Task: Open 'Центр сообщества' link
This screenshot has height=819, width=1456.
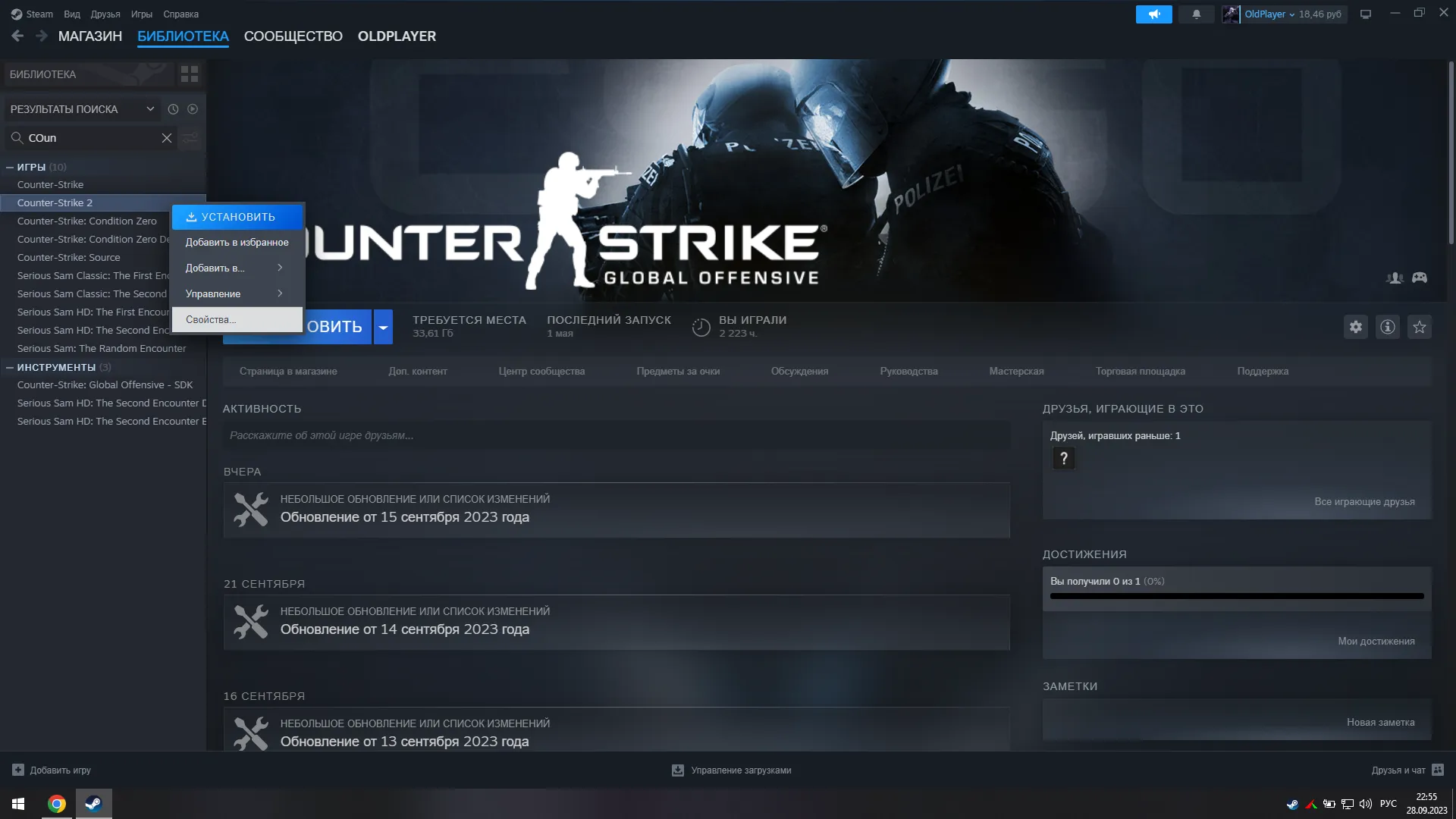Action: [x=541, y=372]
